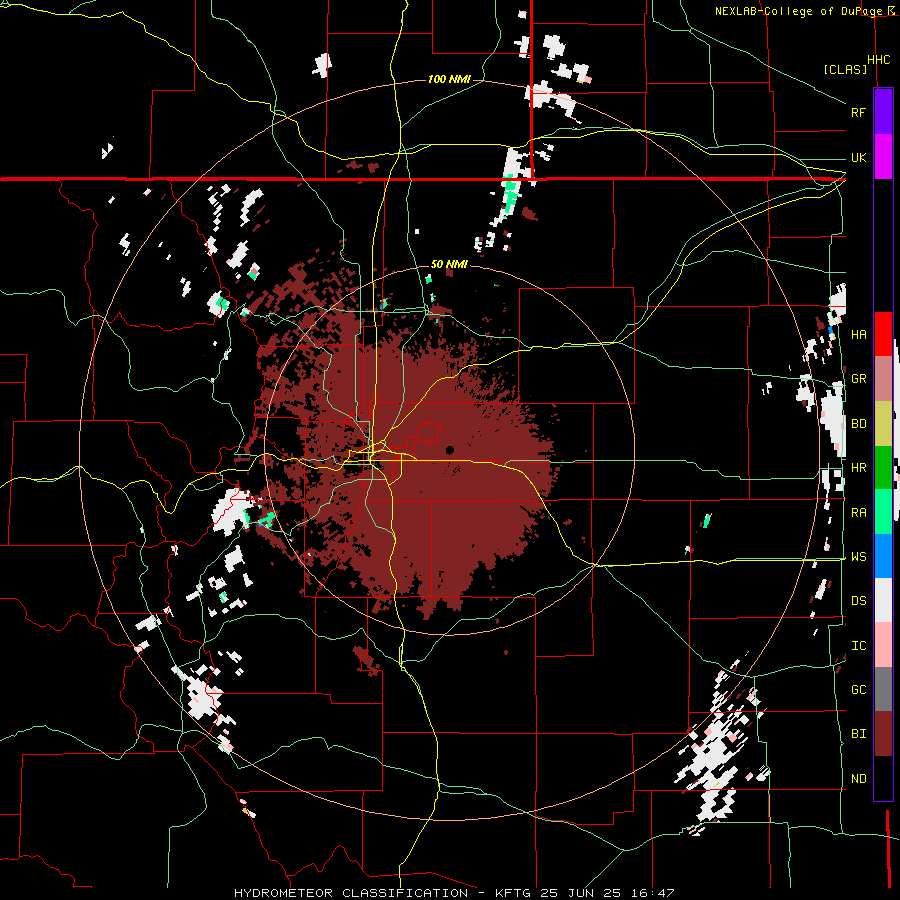Viewport: 900px width, 900px height.
Task: Pick the WS blue legend block
Action: [883, 556]
